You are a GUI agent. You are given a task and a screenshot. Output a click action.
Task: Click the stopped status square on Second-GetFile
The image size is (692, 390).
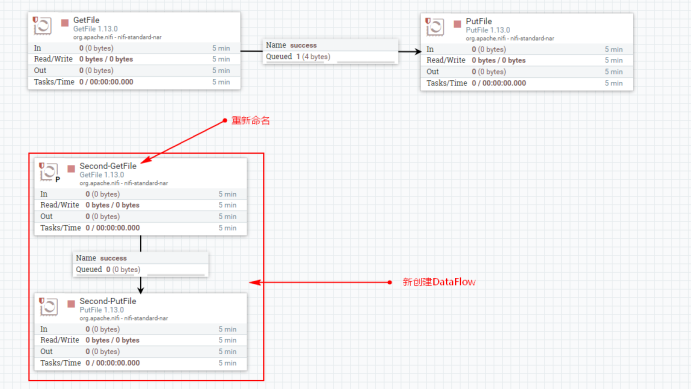point(71,169)
